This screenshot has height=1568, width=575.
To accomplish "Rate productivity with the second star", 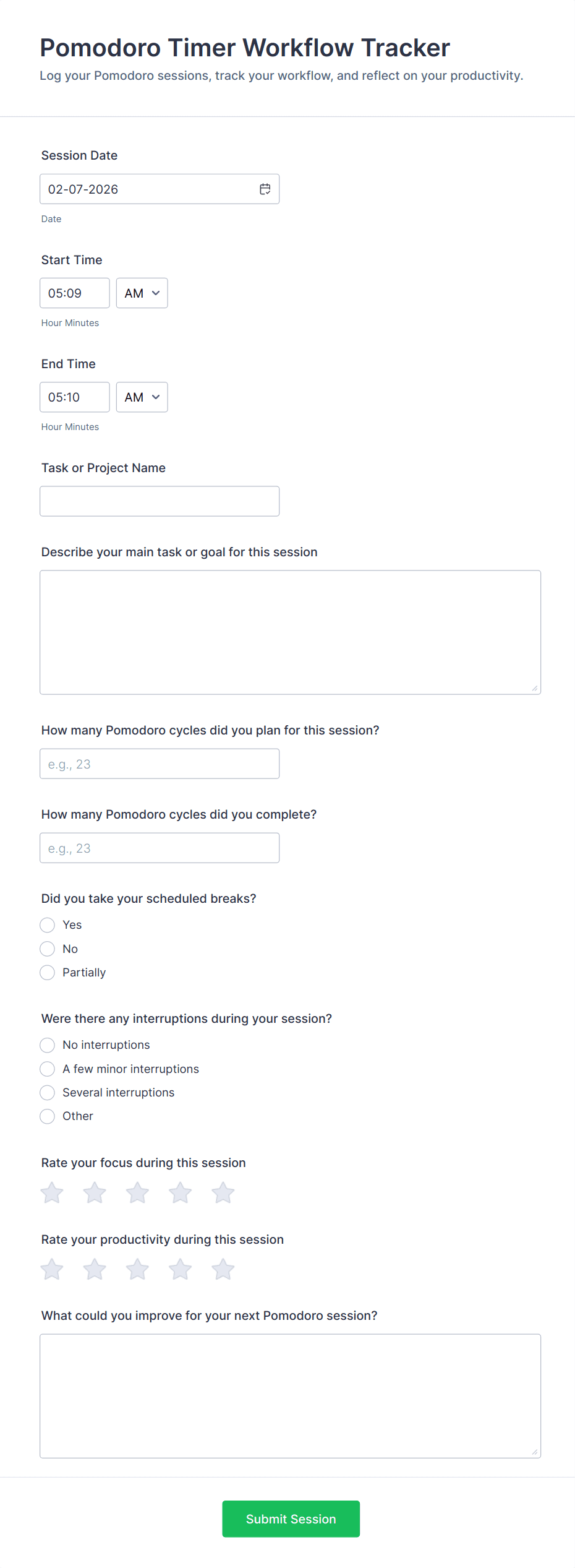I will pyautogui.click(x=95, y=1269).
